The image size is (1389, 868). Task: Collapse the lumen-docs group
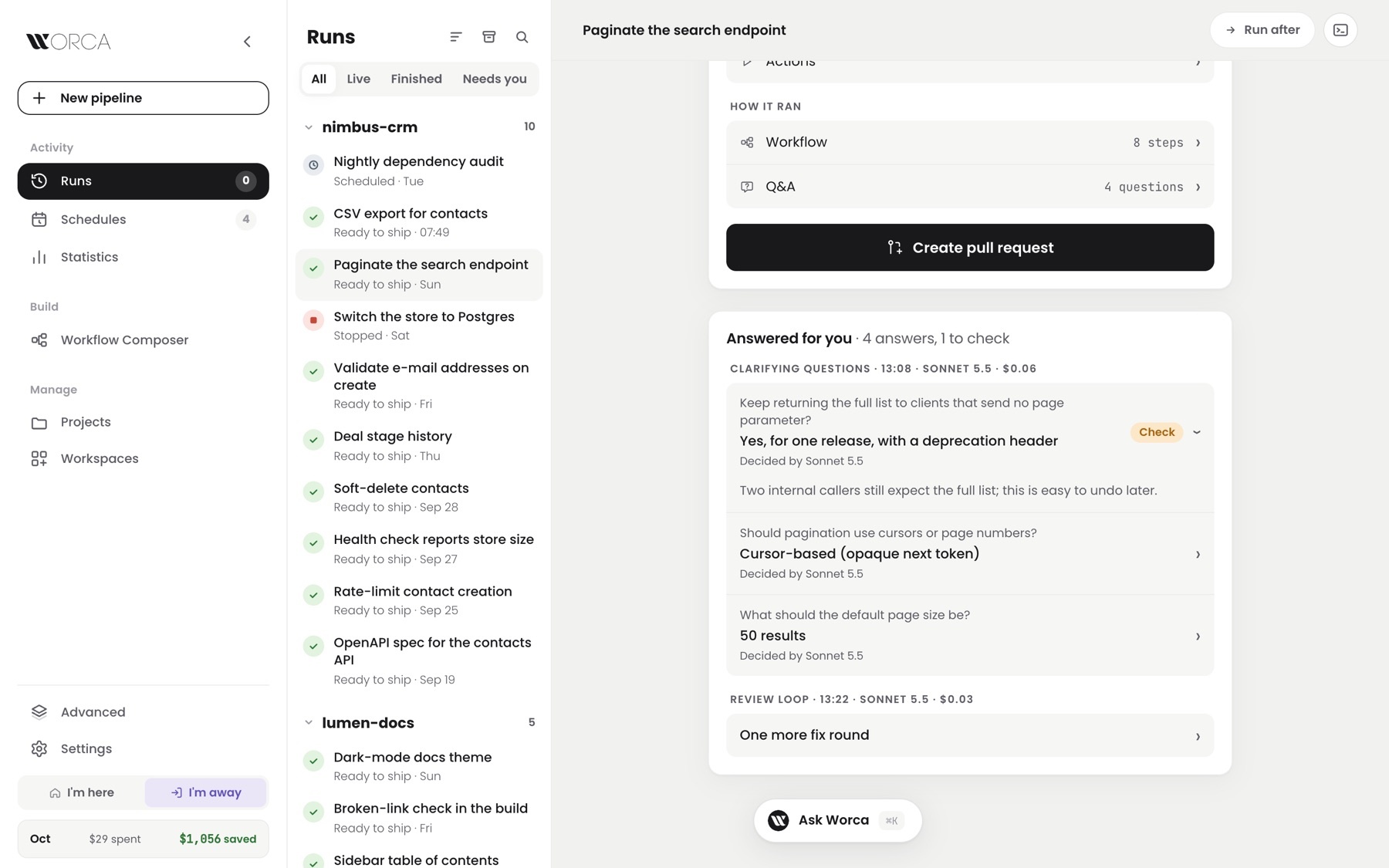(x=309, y=723)
